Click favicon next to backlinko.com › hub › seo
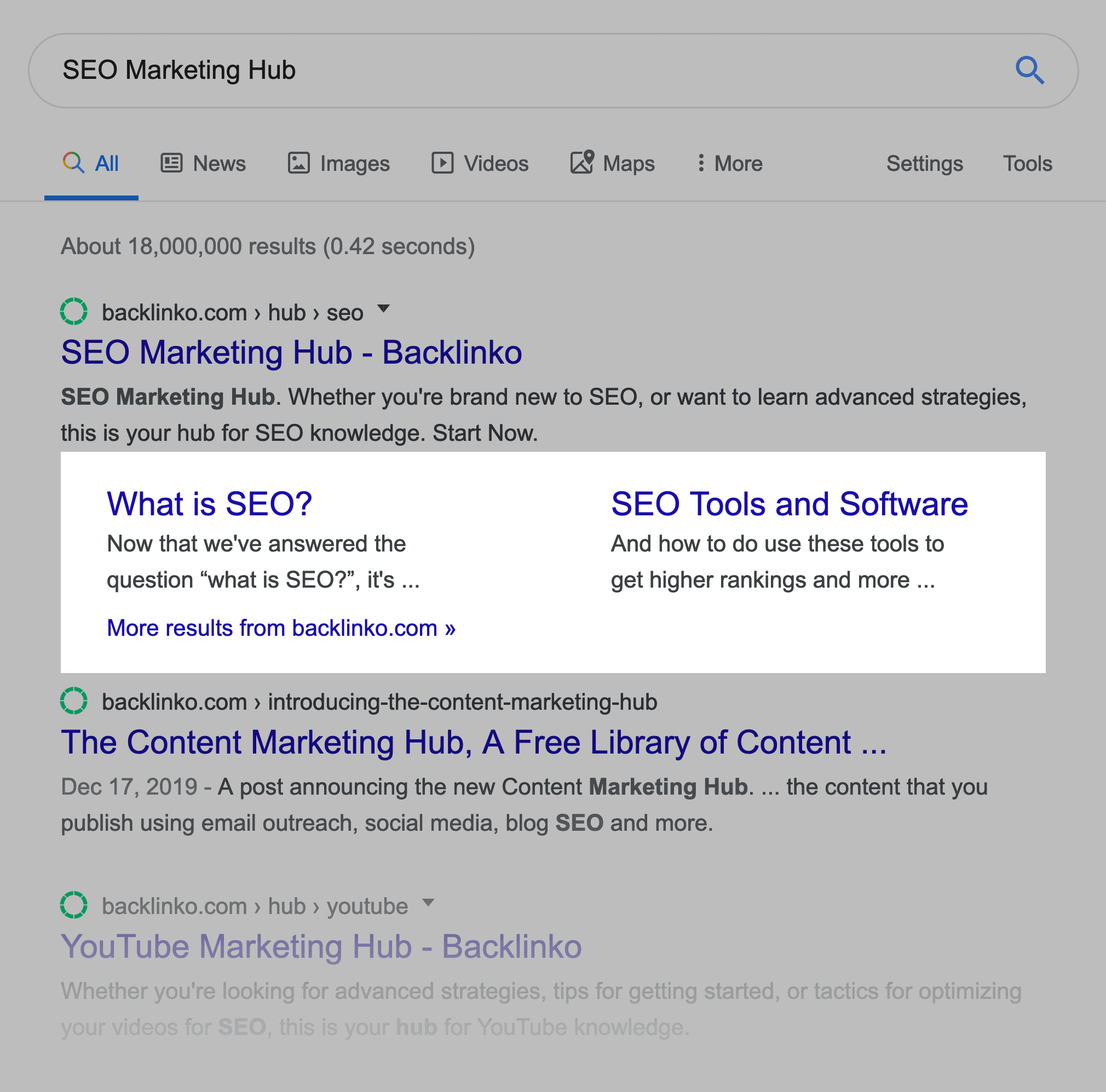Image resolution: width=1106 pixels, height=1092 pixels. point(74,312)
